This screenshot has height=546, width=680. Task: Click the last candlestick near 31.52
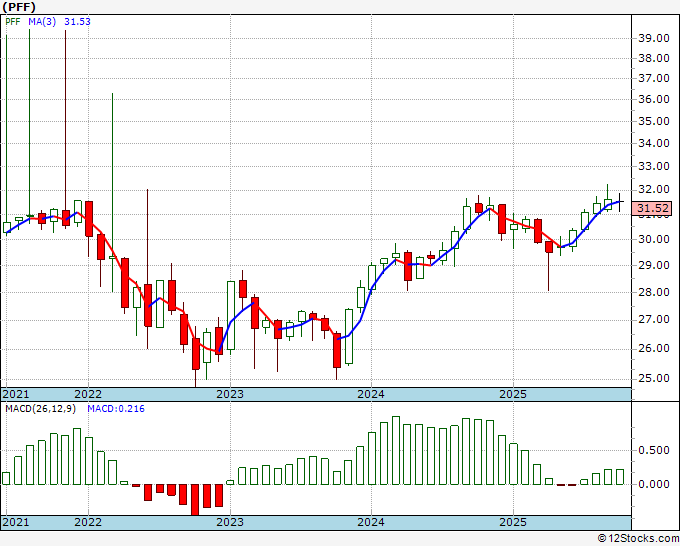(619, 202)
